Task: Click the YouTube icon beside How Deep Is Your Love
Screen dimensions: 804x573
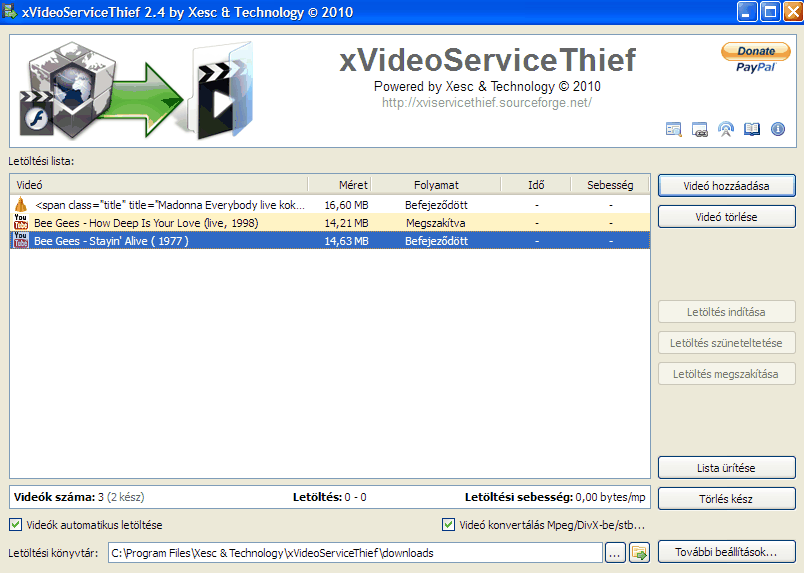Action: [21, 222]
